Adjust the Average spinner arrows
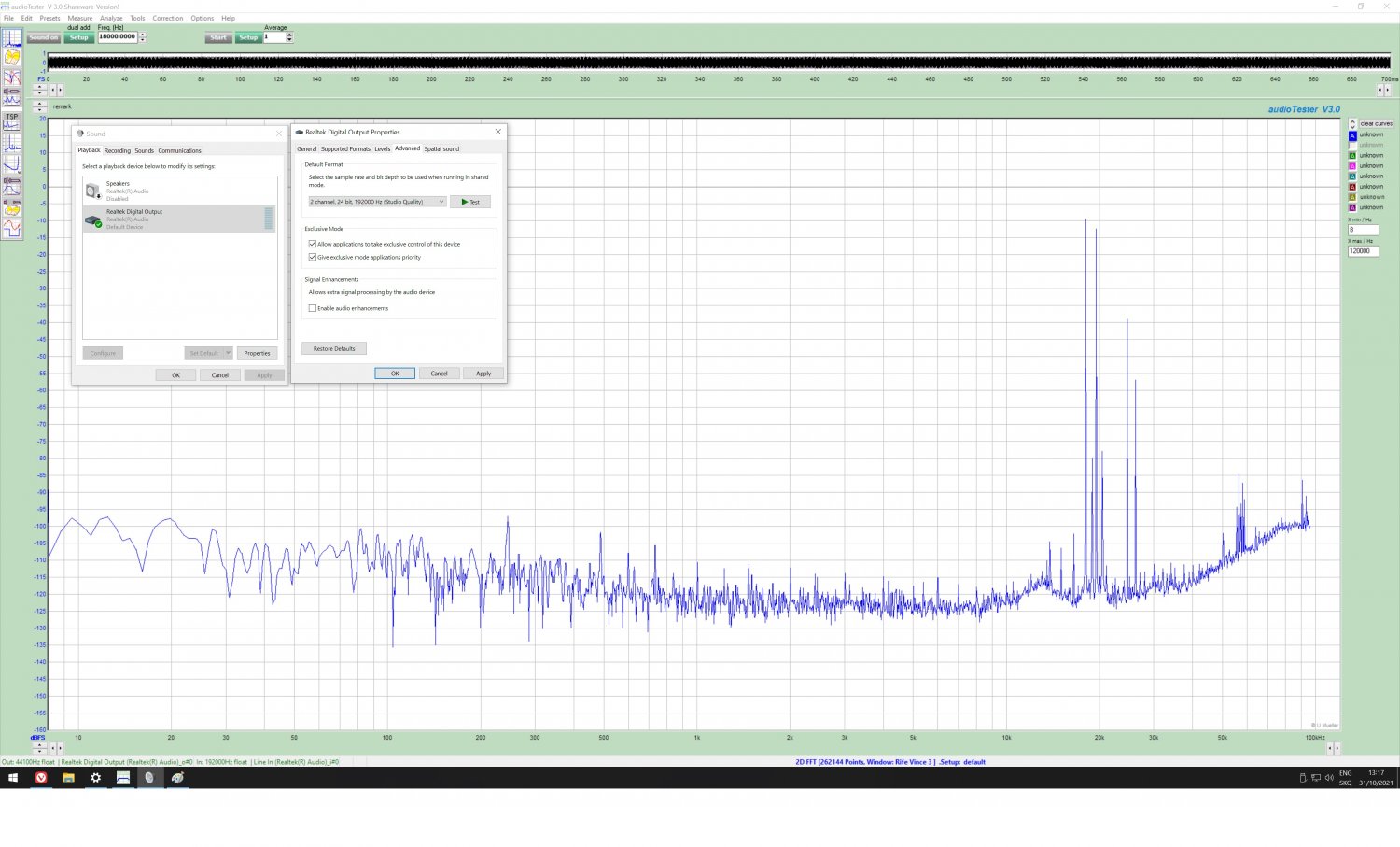The image size is (1400, 847). tap(289, 37)
